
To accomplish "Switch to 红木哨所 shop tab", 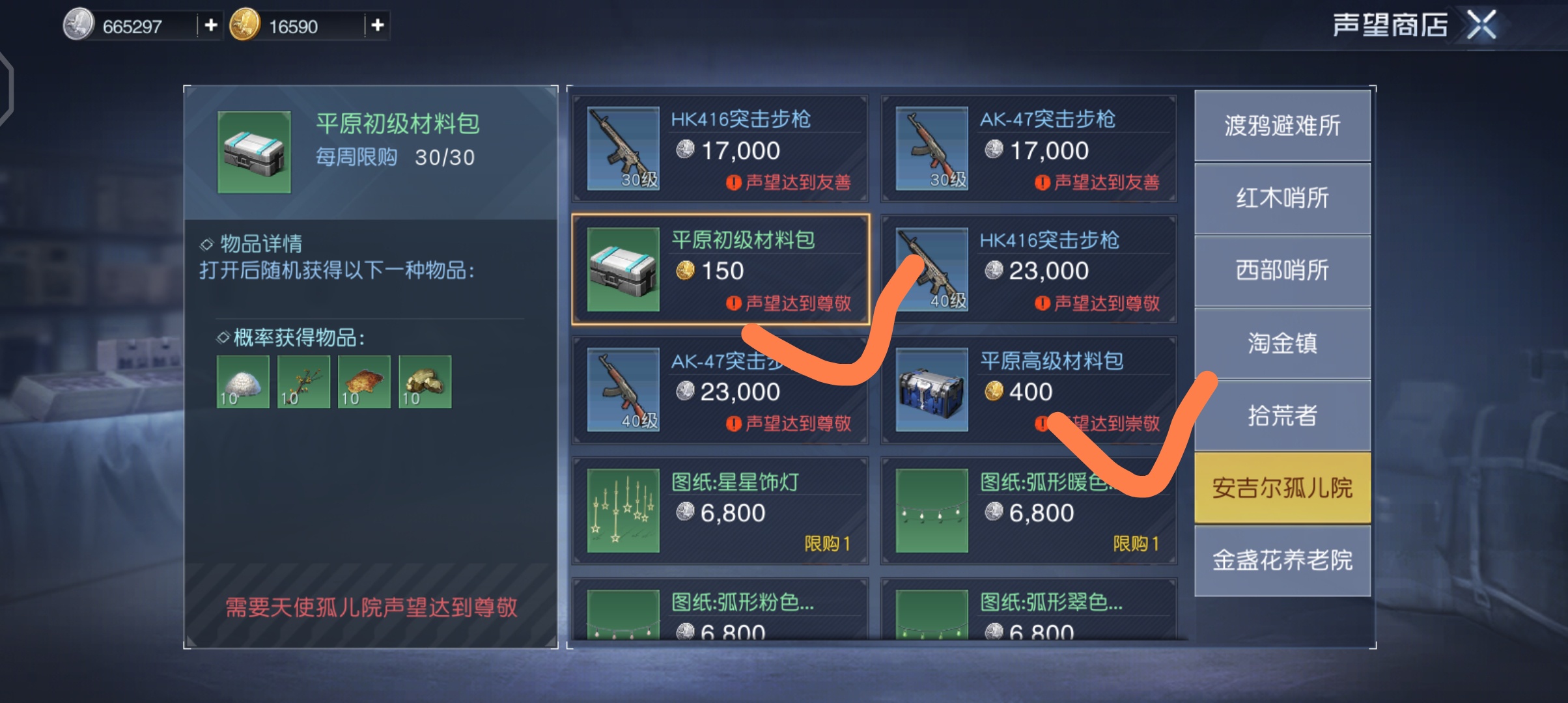I will (x=1282, y=198).
